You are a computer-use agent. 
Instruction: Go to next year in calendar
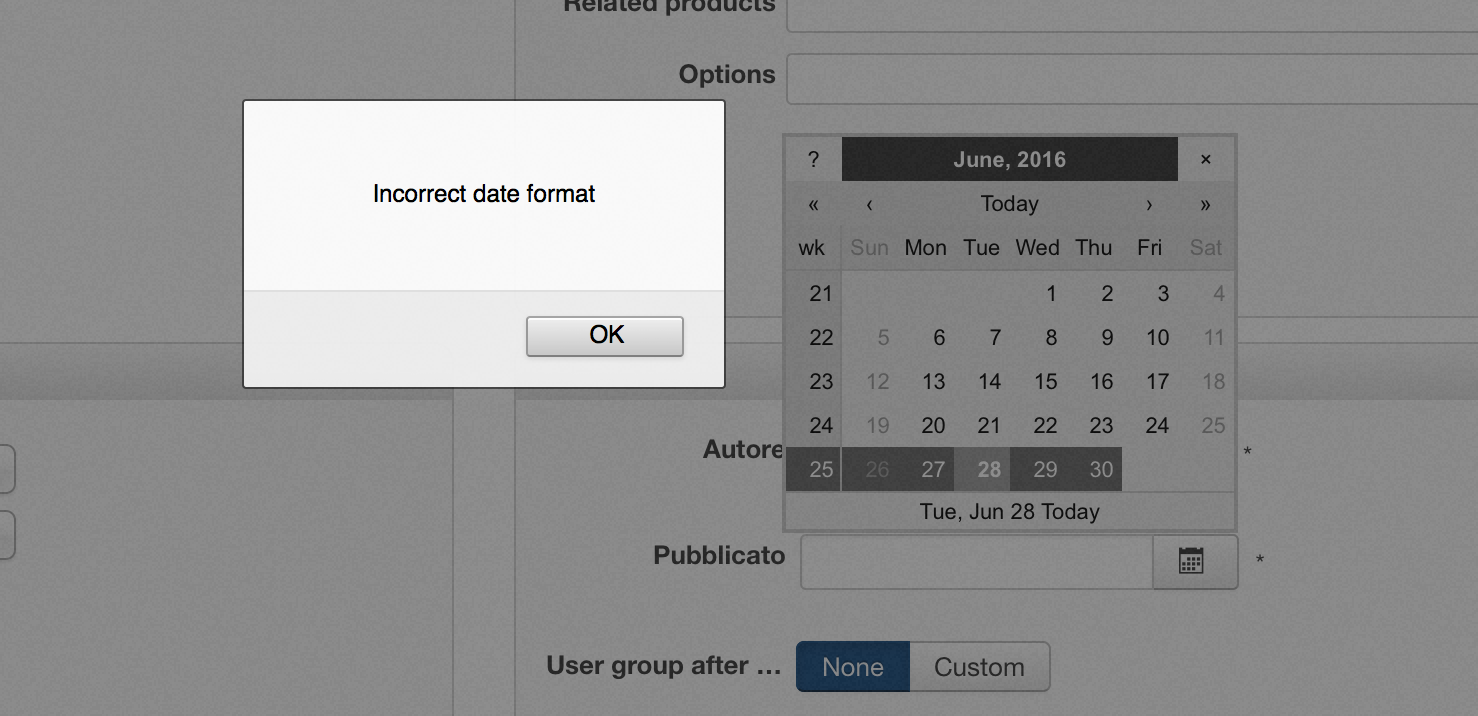coord(1205,204)
